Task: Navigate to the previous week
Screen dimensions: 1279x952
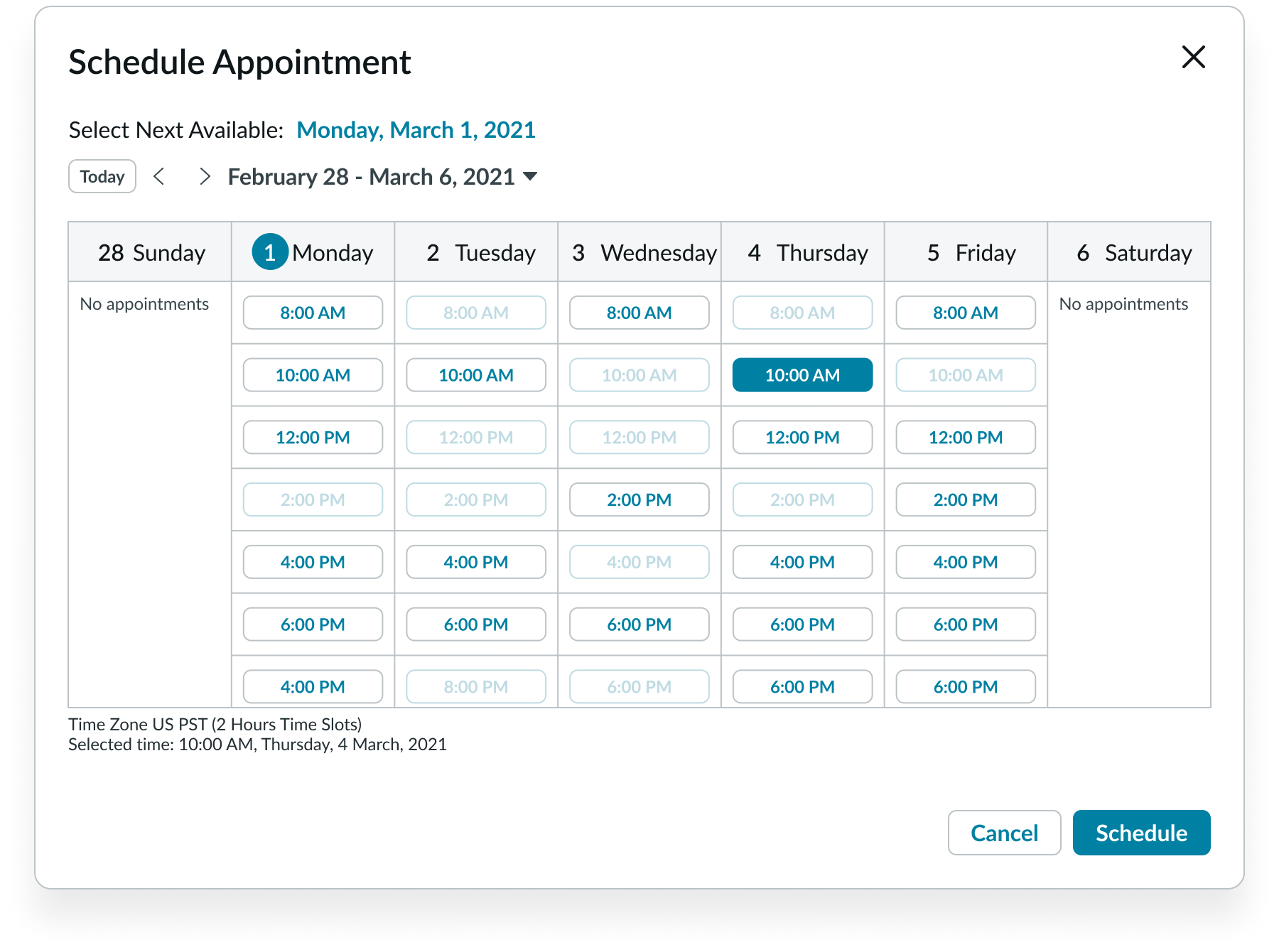Action: (x=160, y=176)
